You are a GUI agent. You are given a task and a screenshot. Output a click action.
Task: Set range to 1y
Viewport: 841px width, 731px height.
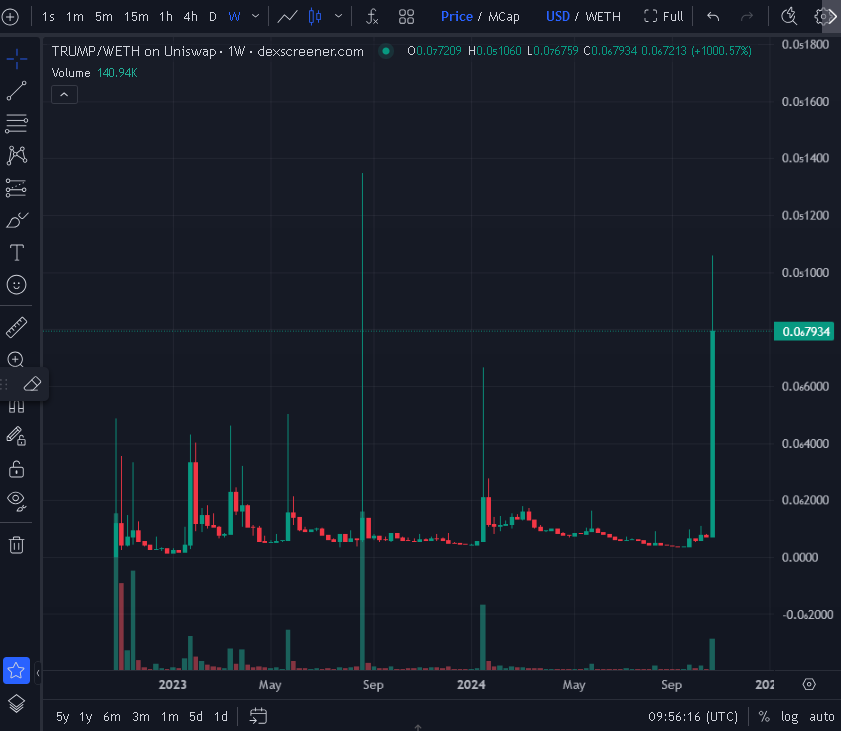(x=86, y=717)
